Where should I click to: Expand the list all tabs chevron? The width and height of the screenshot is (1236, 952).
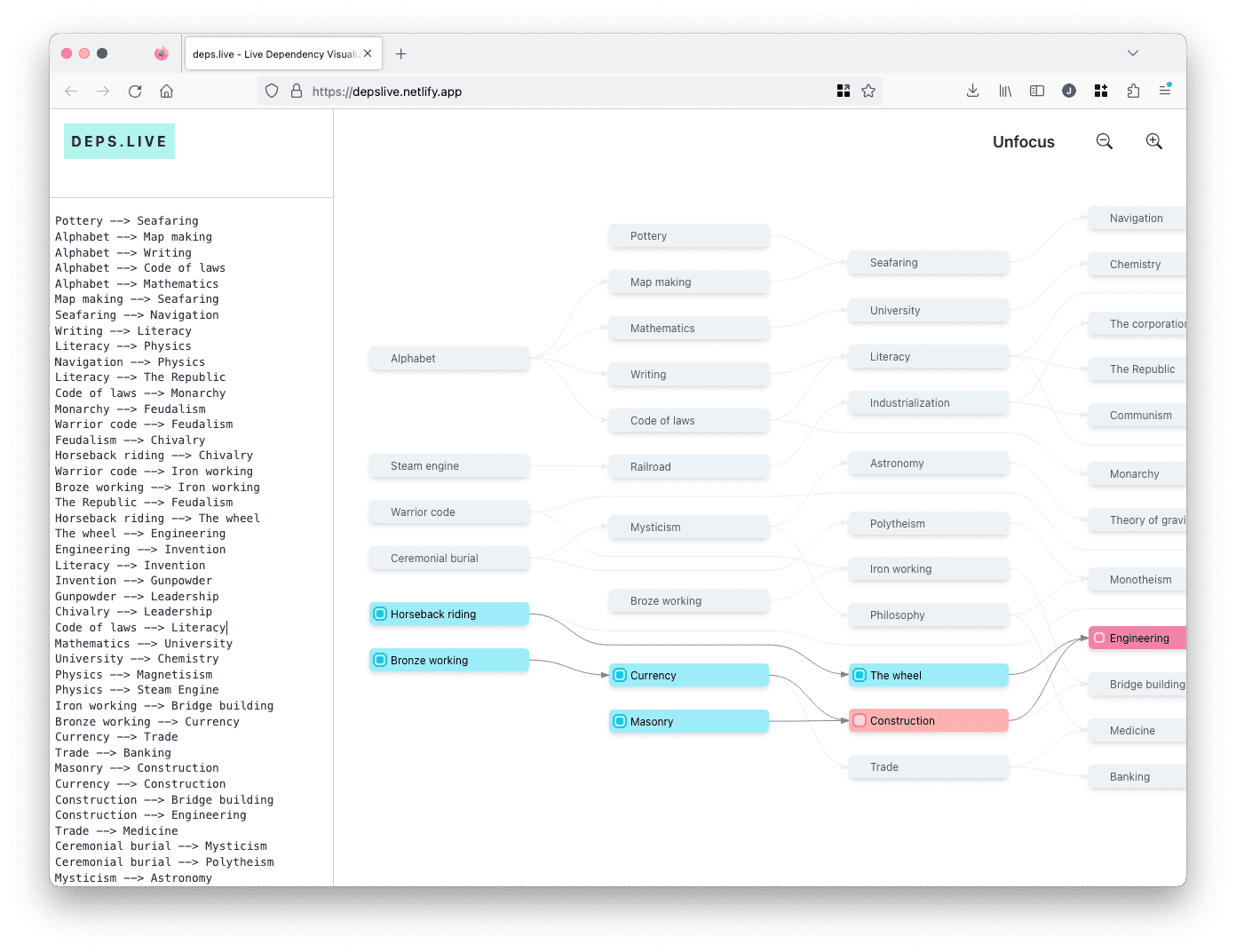coord(1133,53)
